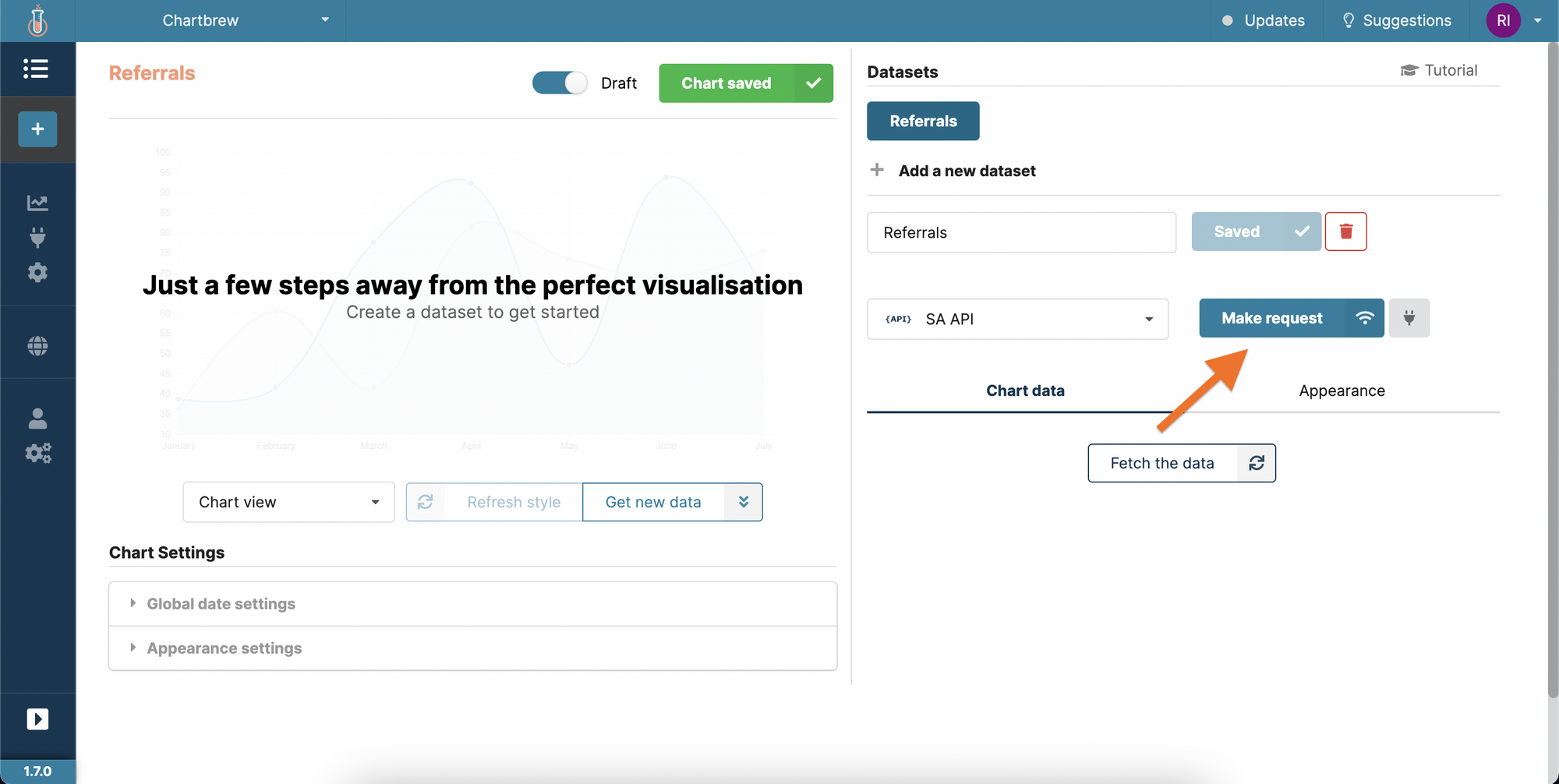Viewport: 1559px width, 784px height.
Task: Open connections via the plug sidebar icon
Action: [37, 237]
